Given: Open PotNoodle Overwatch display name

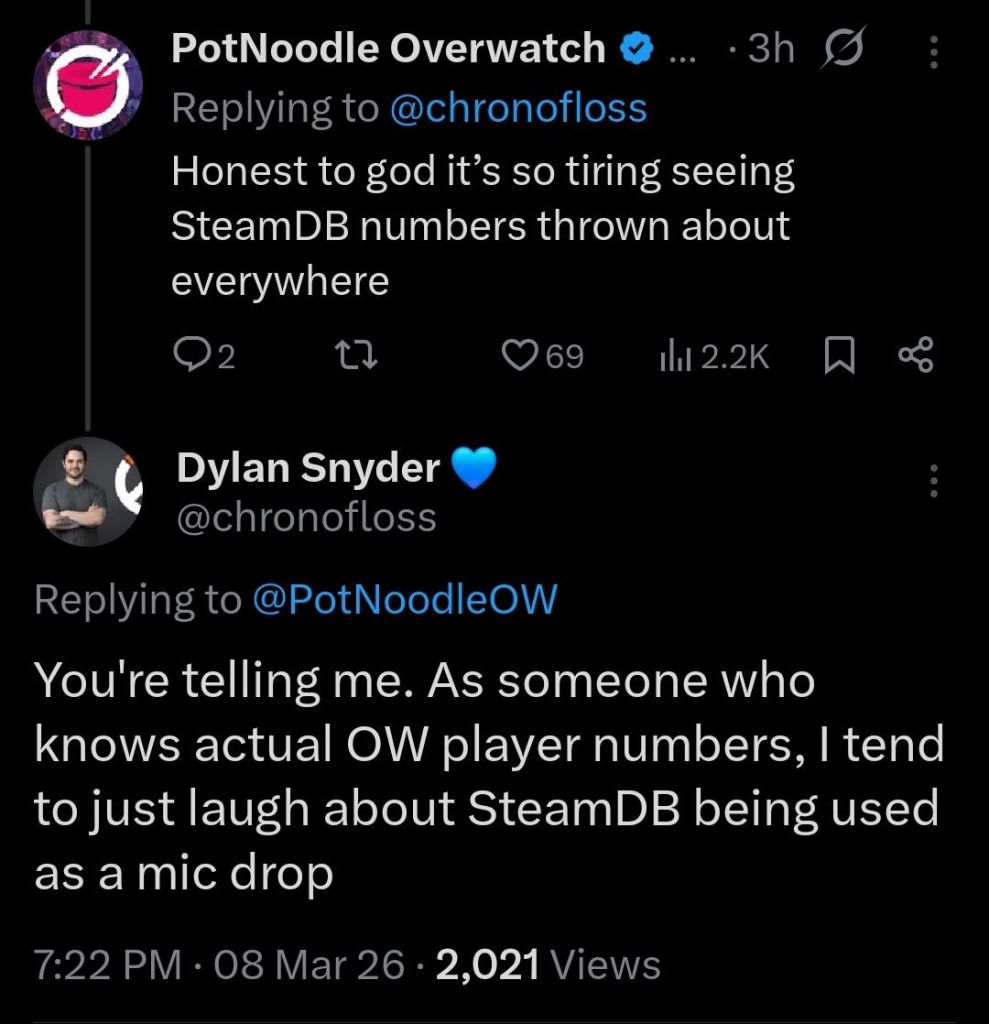Looking at the screenshot, I should 389,48.
